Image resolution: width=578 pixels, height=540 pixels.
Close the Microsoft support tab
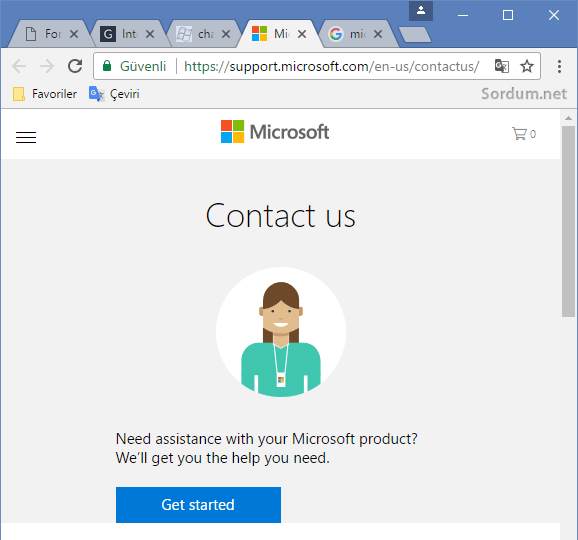pyautogui.click(x=302, y=34)
